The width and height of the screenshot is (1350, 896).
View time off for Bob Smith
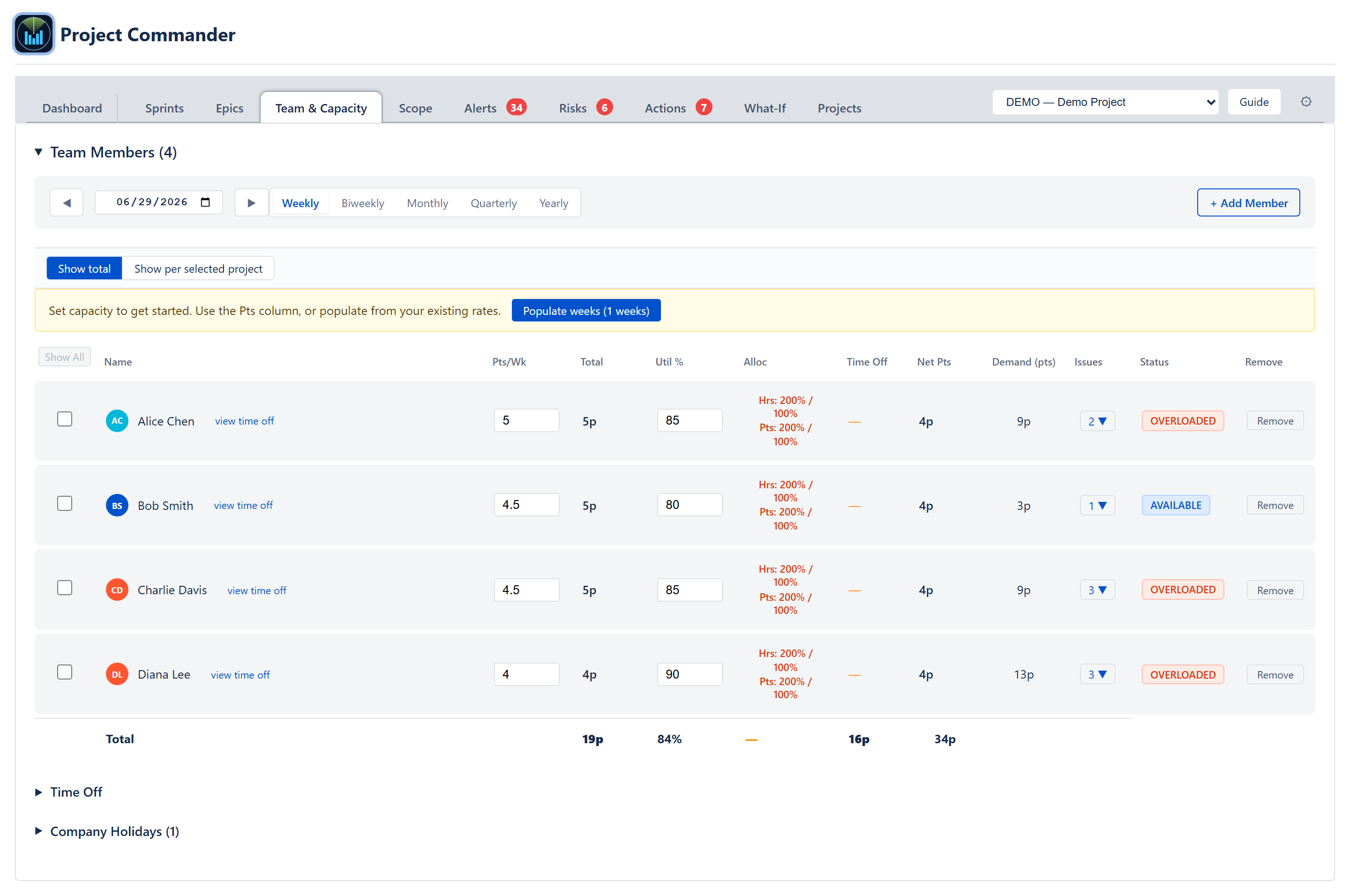(x=243, y=506)
